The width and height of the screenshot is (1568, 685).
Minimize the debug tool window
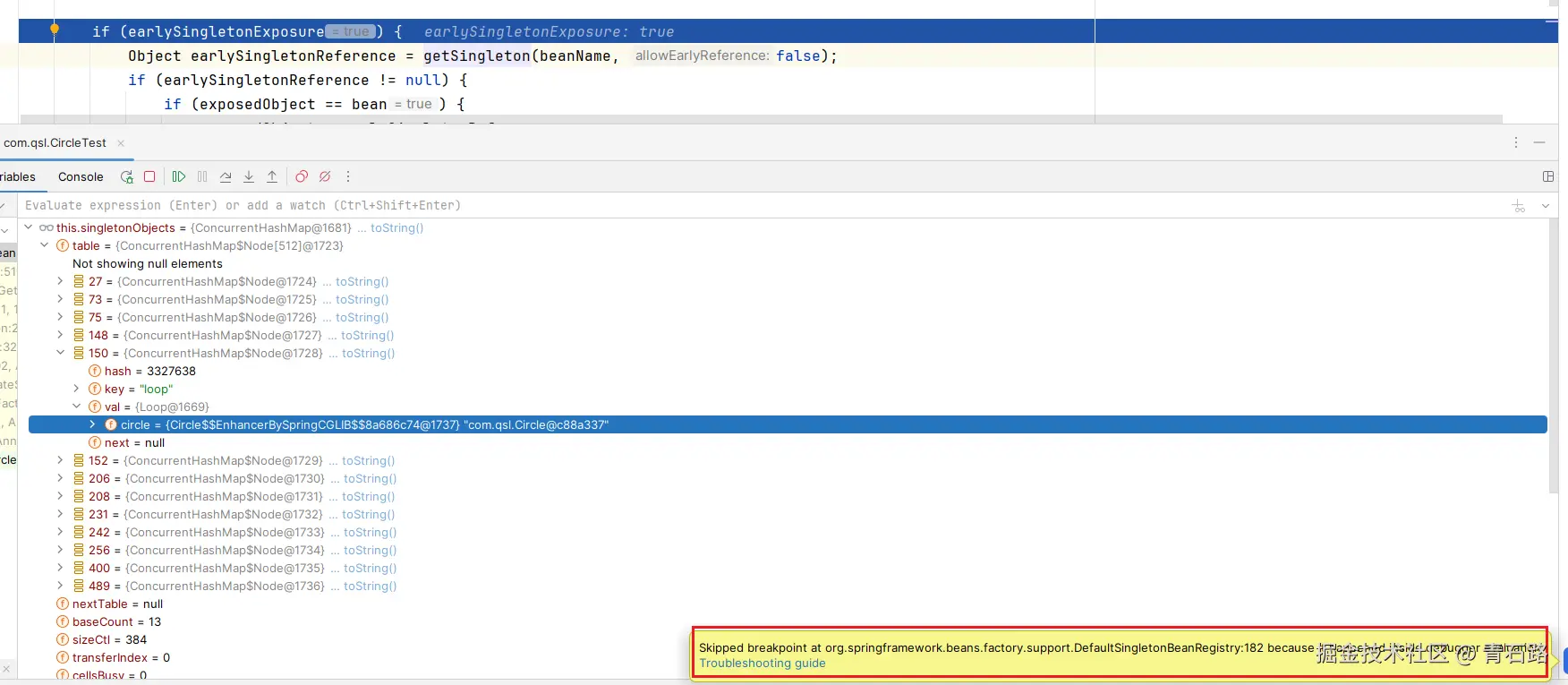[1539, 142]
